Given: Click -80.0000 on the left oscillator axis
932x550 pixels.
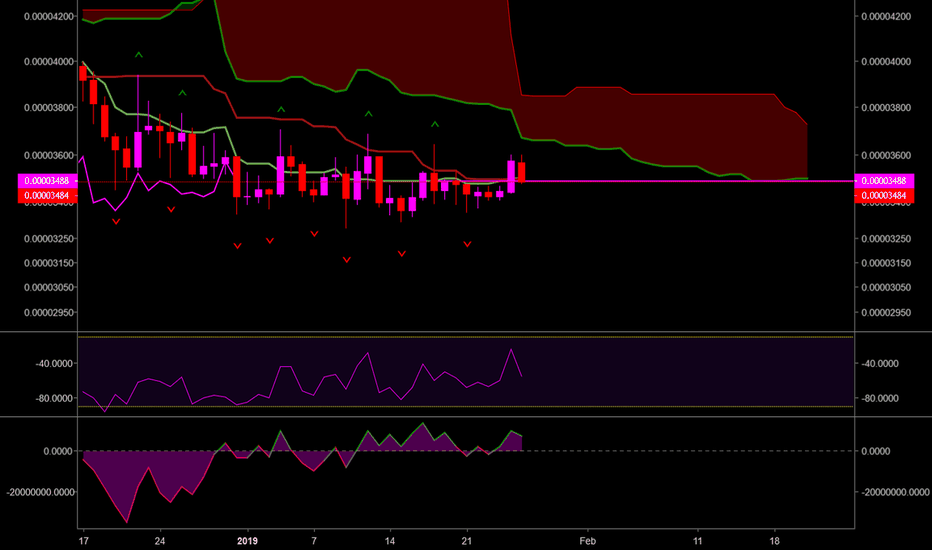Looking at the screenshot, I should coord(55,399).
